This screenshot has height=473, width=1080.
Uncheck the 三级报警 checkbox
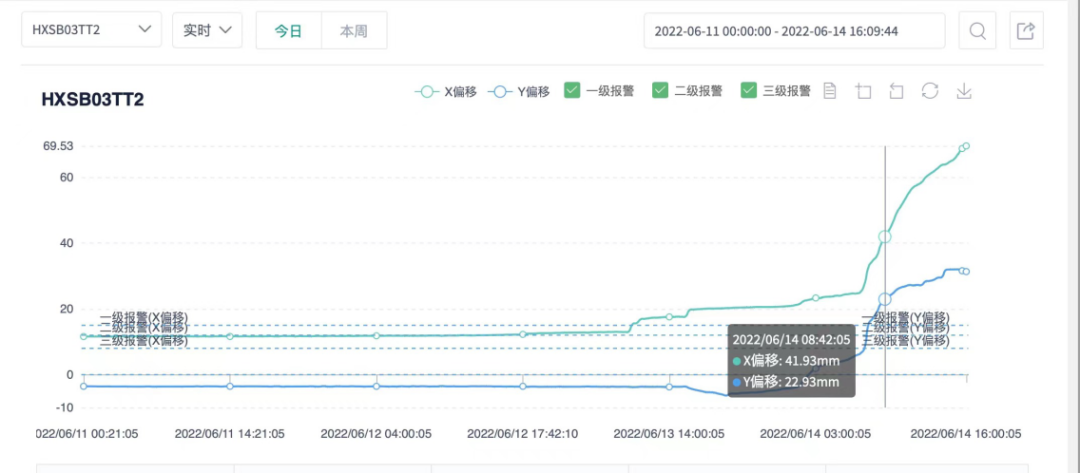748,90
